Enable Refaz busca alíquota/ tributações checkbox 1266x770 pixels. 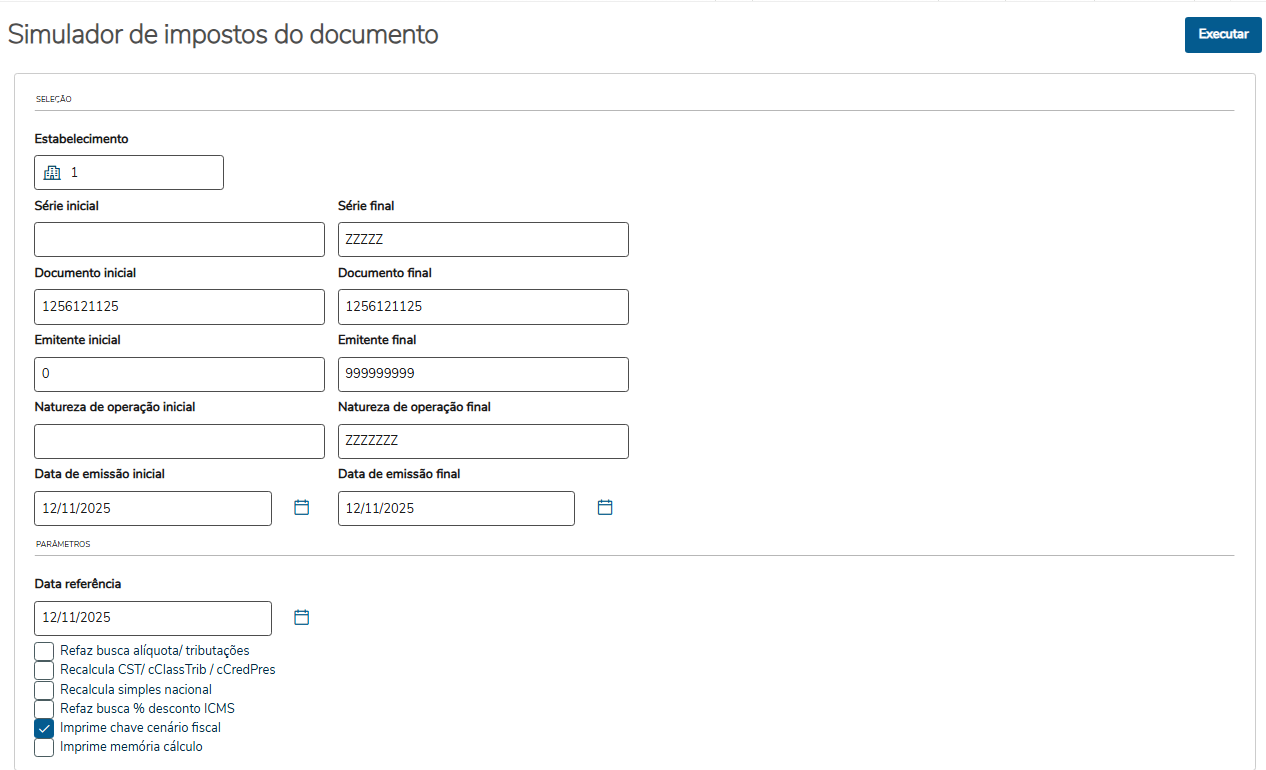(x=44, y=651)
